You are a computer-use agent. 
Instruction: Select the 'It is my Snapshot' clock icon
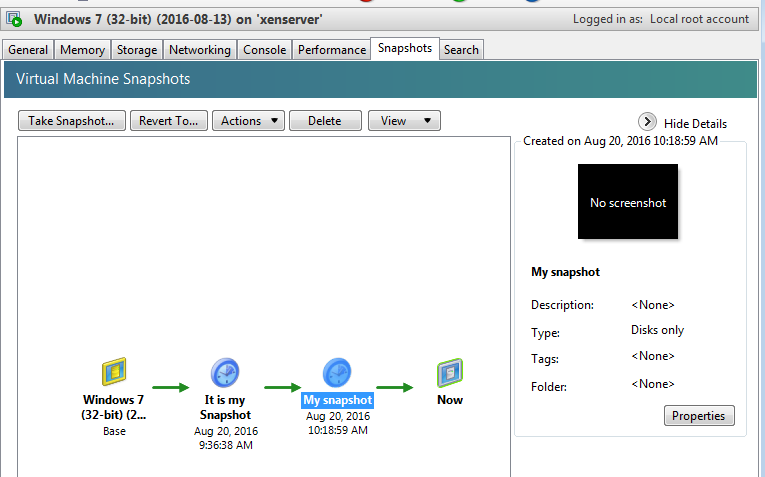(225, 373)
